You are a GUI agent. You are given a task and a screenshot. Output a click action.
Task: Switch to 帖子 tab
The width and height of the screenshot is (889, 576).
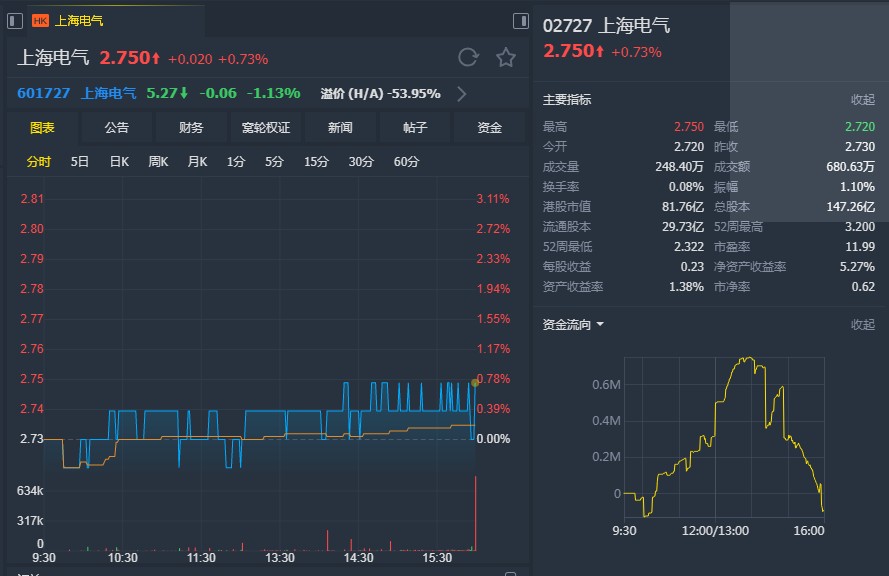(415, 128)
